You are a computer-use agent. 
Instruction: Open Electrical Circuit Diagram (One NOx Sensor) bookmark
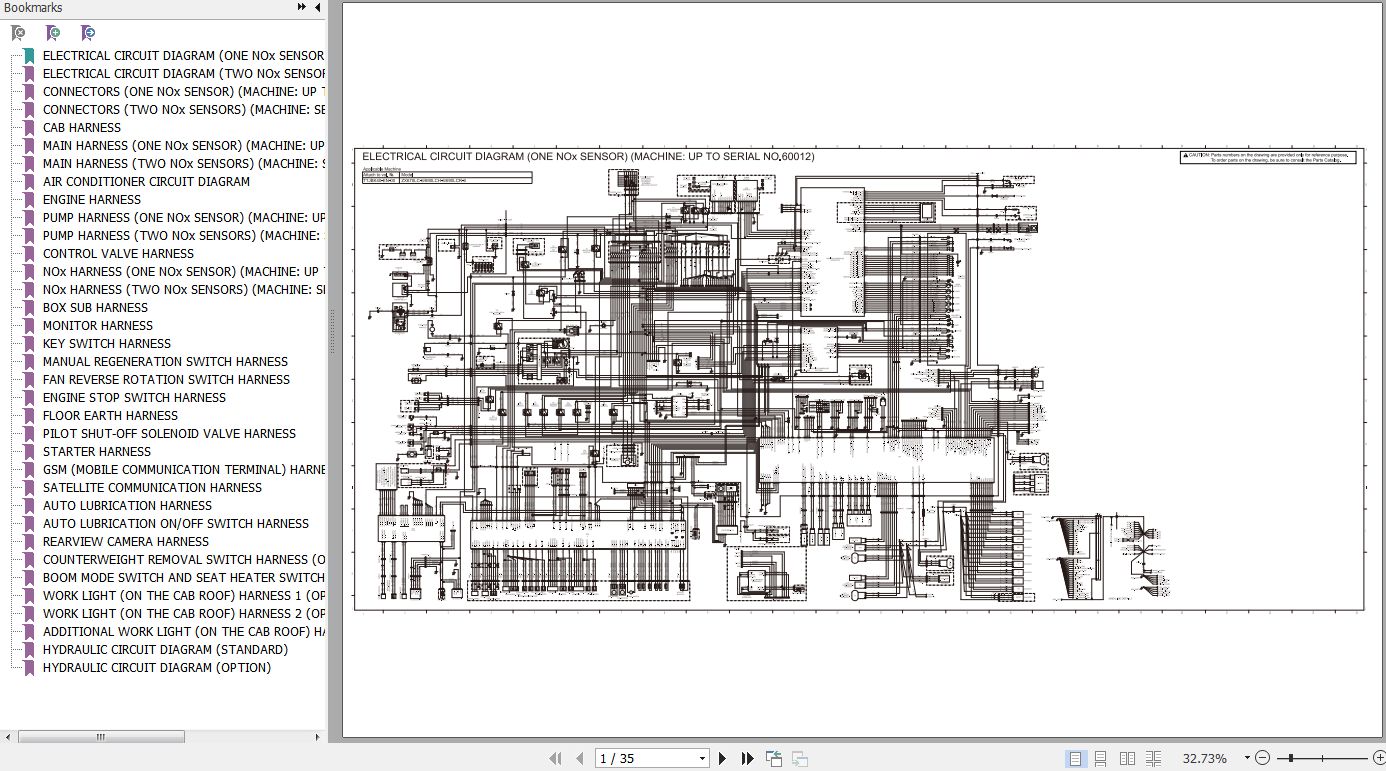tap(183, 56)
